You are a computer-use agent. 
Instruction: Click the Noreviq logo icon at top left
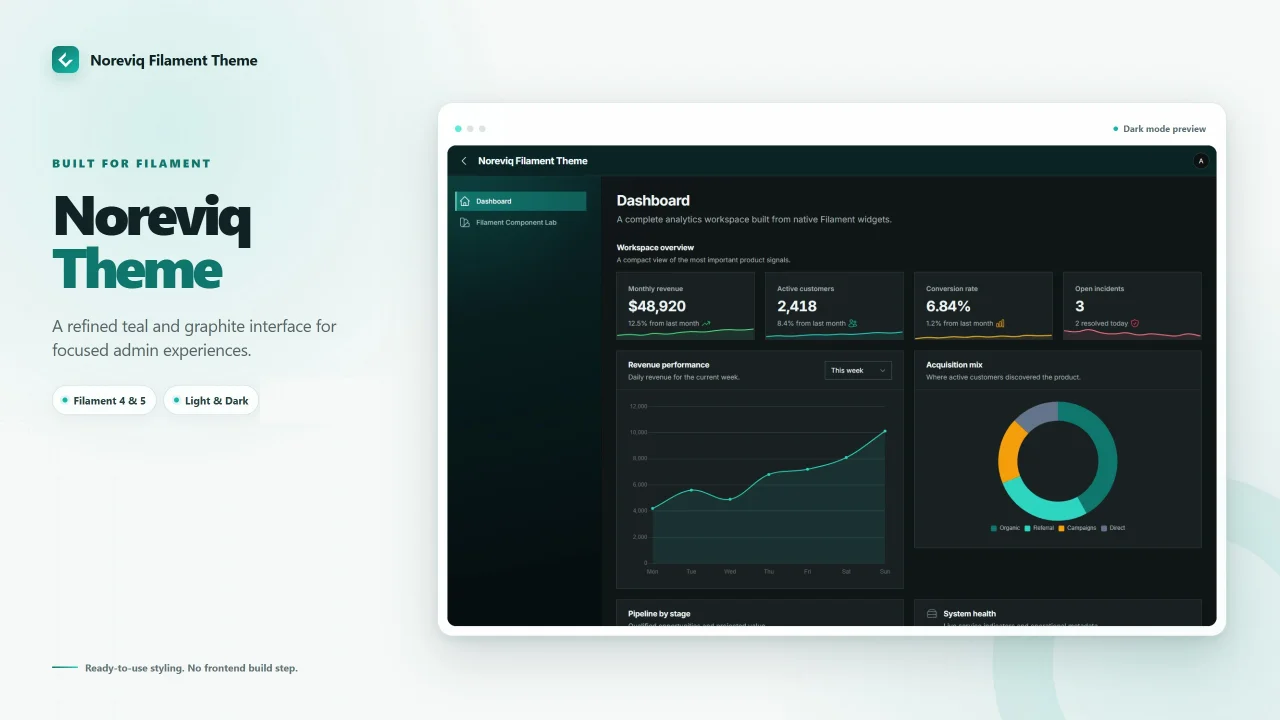coord(65,60)
